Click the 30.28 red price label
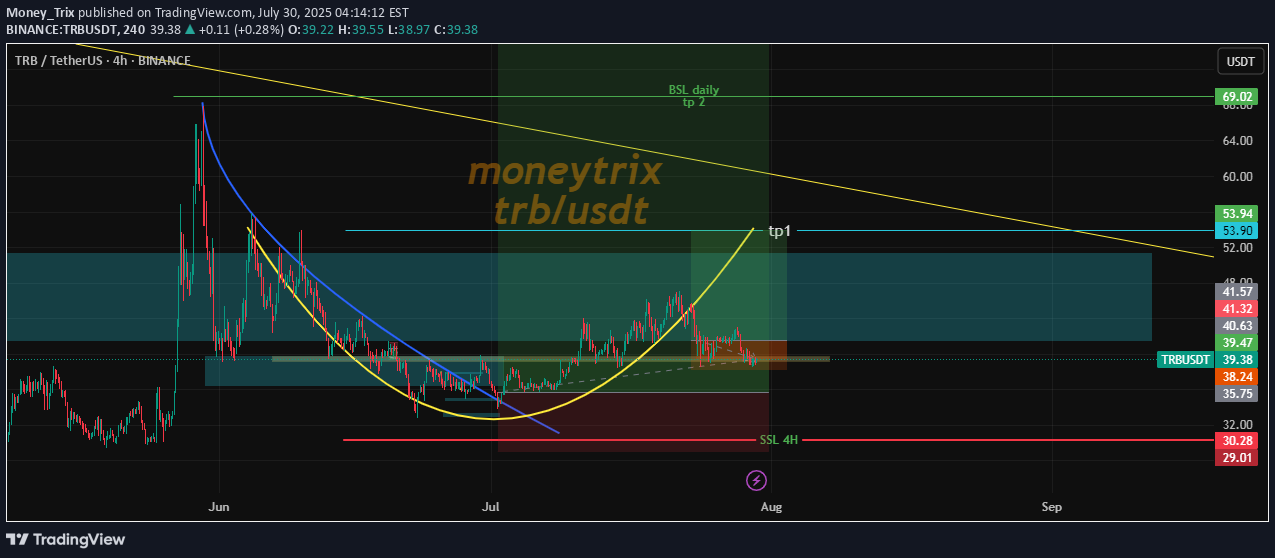 (x=1237, y=440)
